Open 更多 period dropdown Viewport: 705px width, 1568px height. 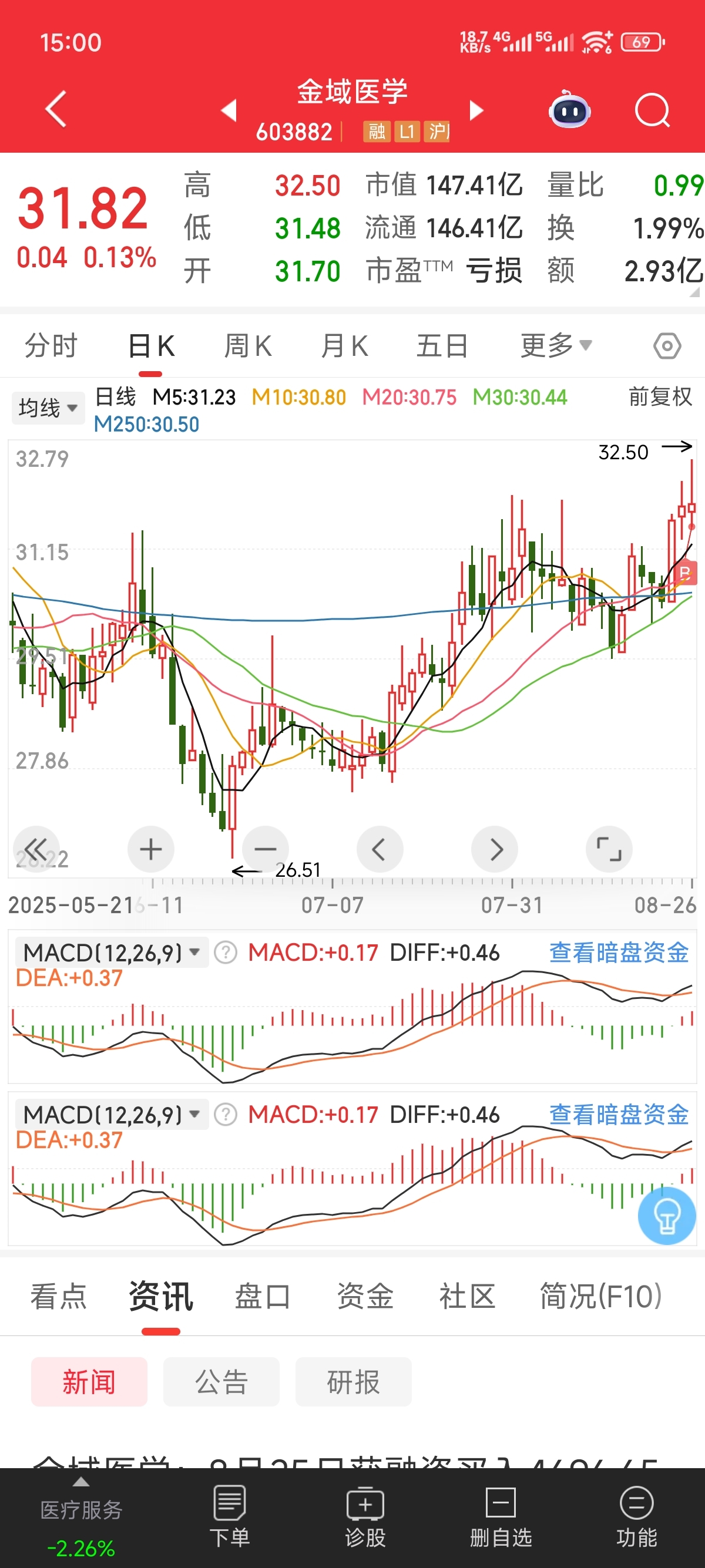tap(556, 346)
